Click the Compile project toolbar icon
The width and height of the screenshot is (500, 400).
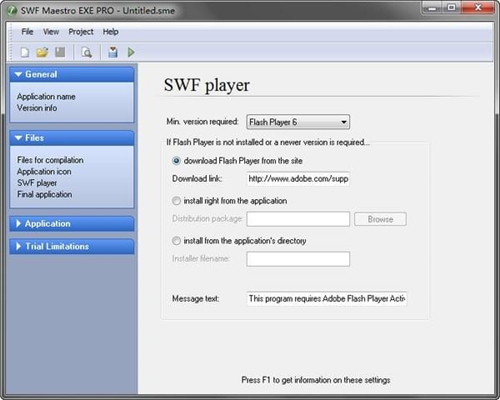click(113, 52)
